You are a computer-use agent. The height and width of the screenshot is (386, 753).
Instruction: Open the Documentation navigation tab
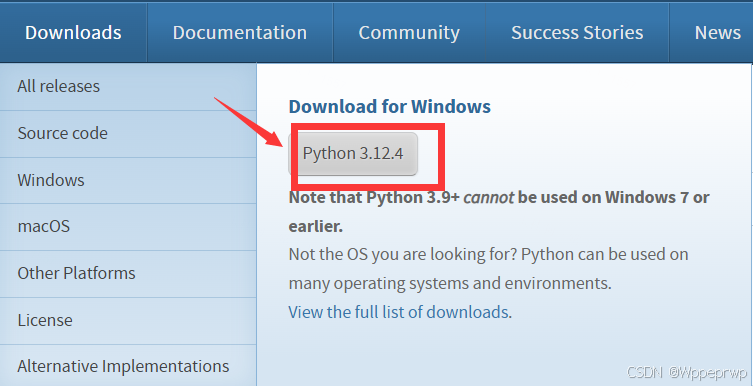(240, 33)
